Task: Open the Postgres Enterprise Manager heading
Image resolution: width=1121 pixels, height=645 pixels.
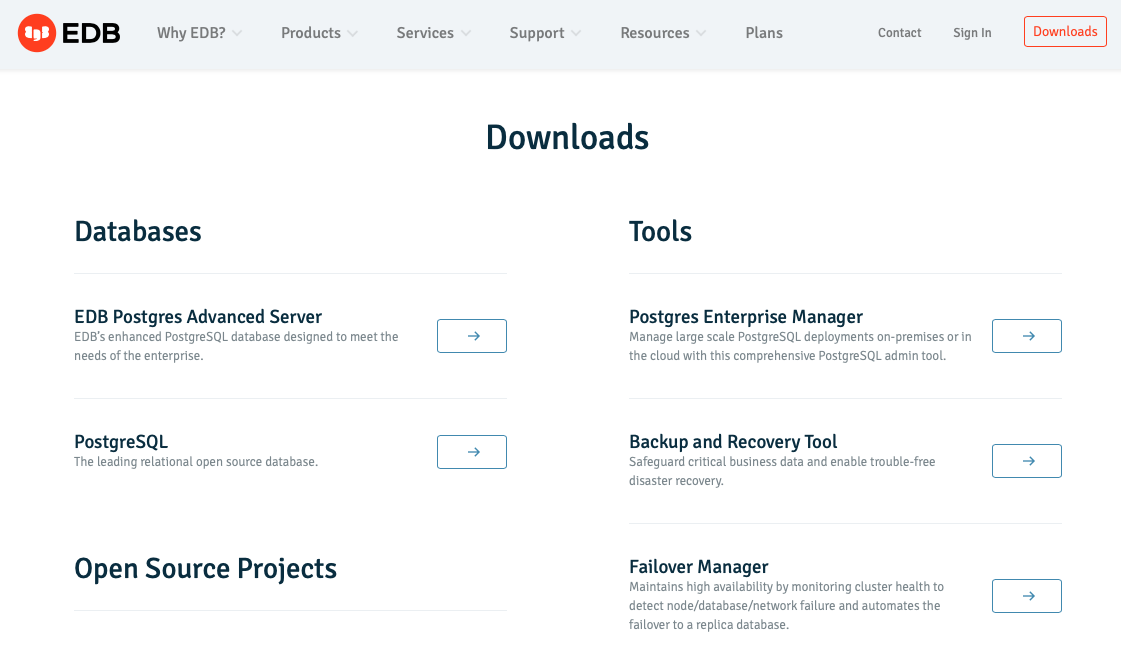Action: click(x=746, y=317)
